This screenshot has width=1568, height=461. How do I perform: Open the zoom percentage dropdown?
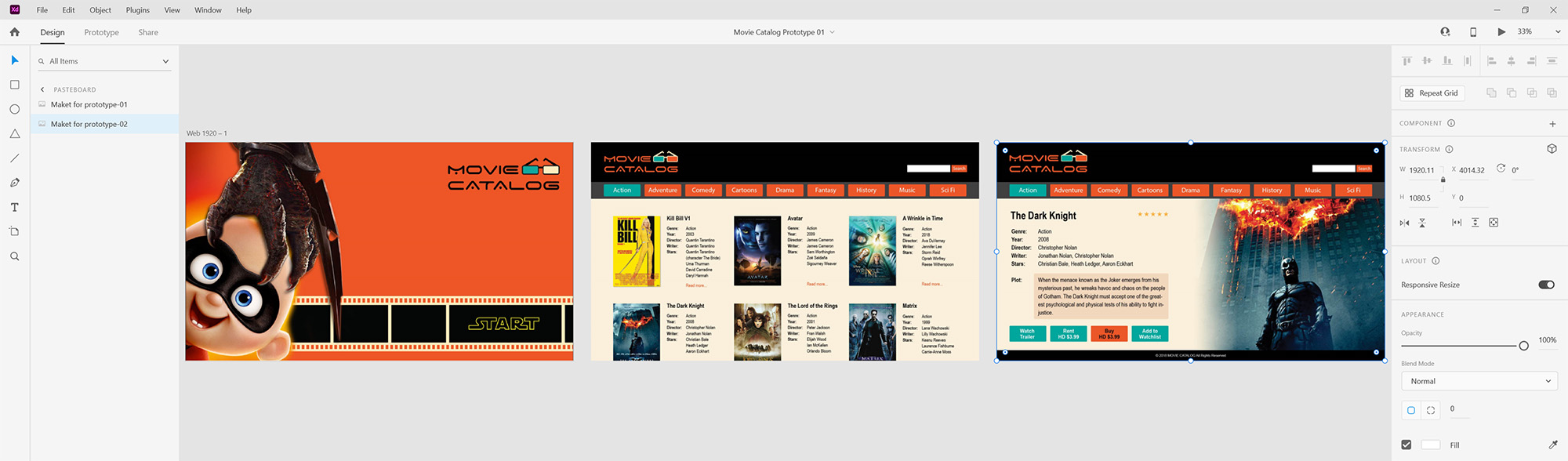1557,32
